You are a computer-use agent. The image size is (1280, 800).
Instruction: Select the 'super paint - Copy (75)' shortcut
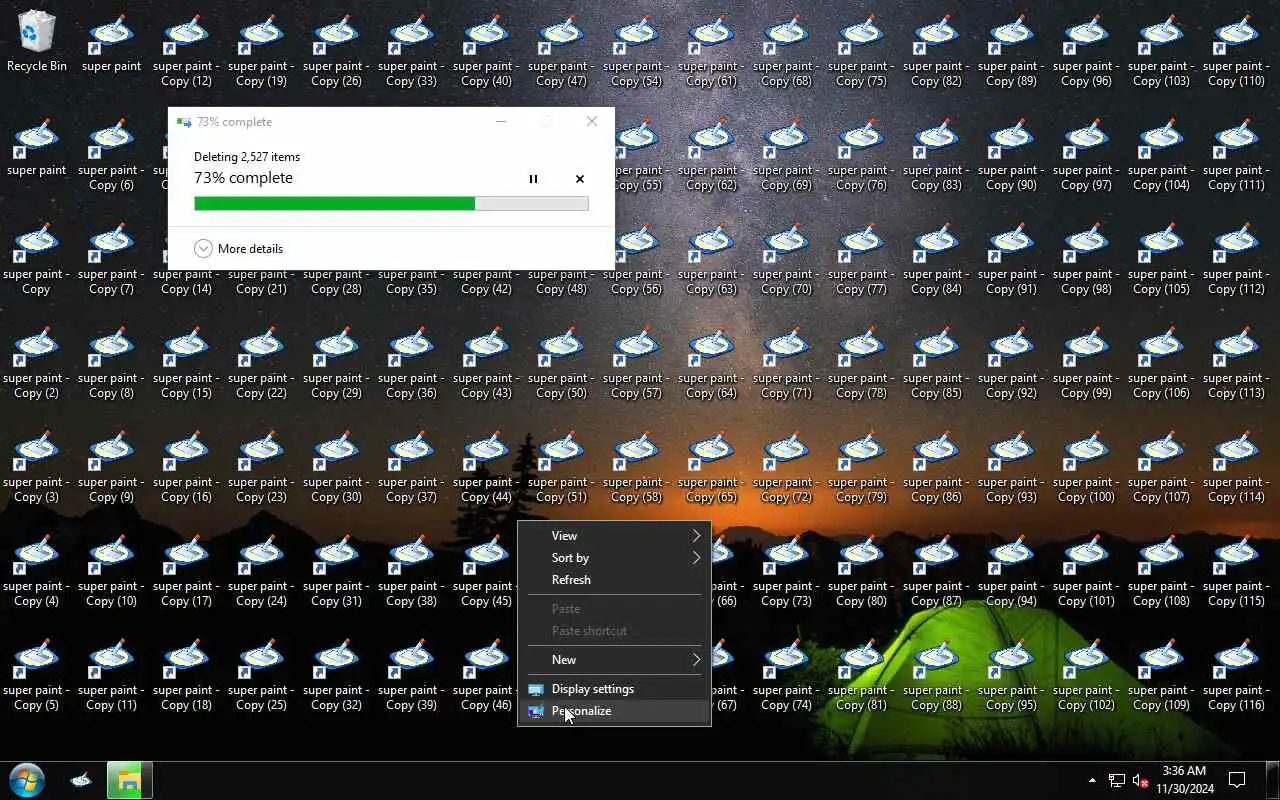pos(862,50)
